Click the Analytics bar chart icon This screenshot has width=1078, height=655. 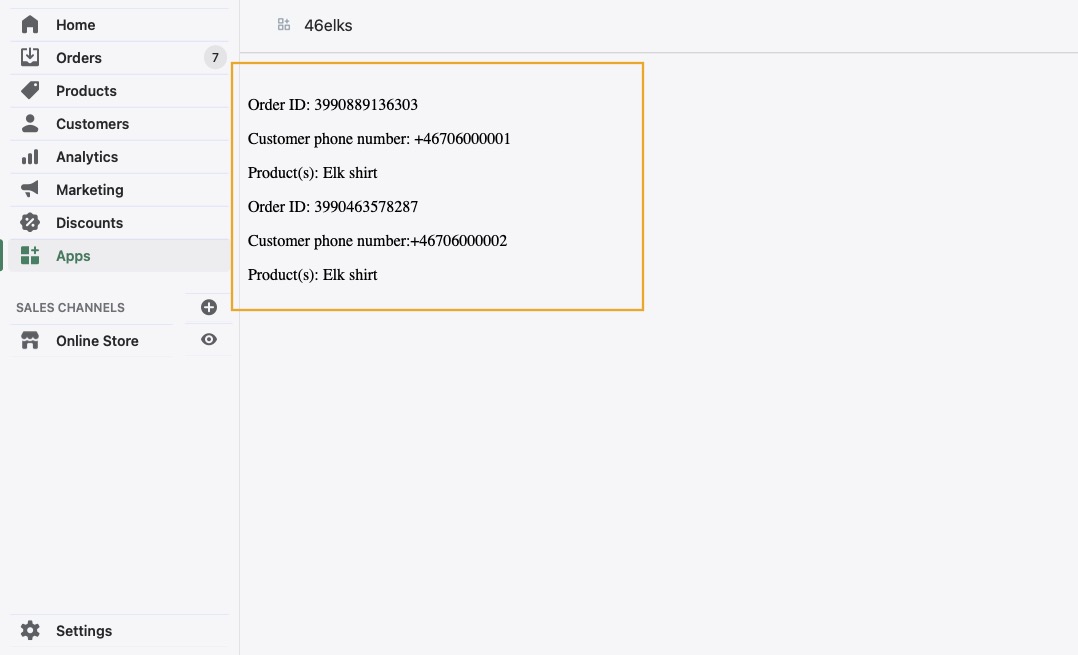[x=30, y=157]
